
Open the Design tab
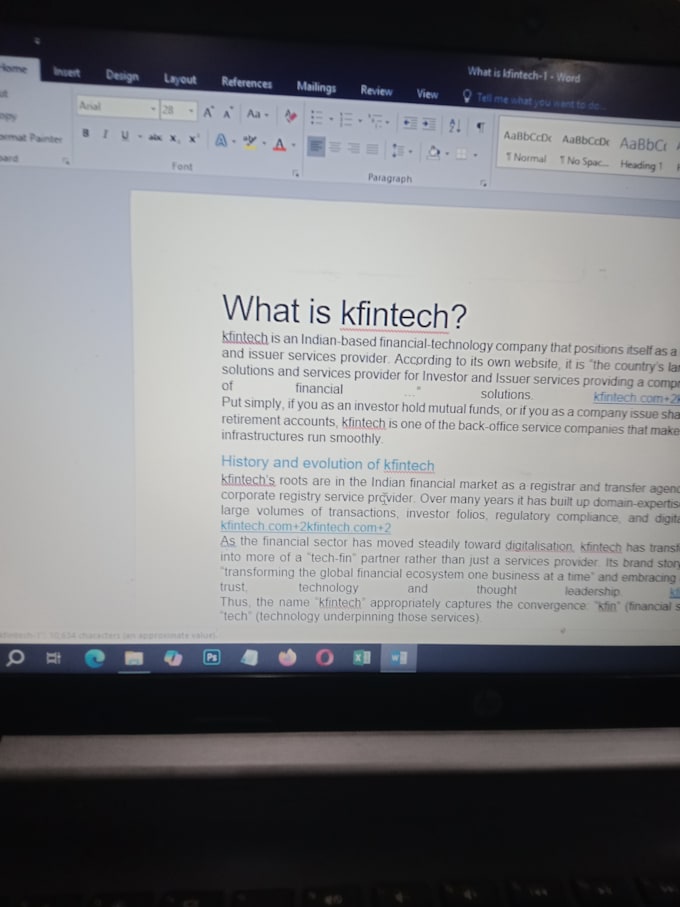point(122,76)
